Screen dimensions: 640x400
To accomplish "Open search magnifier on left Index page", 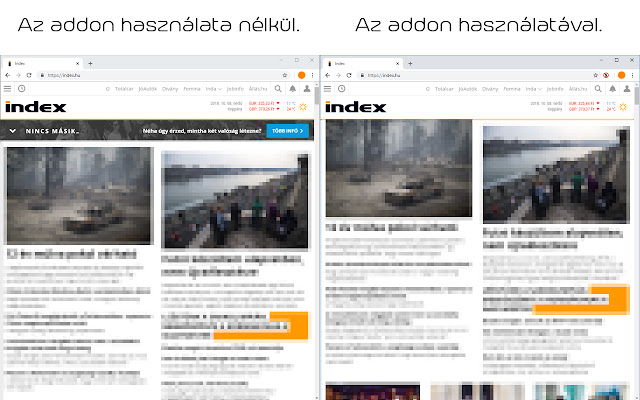I will (278, 89).
